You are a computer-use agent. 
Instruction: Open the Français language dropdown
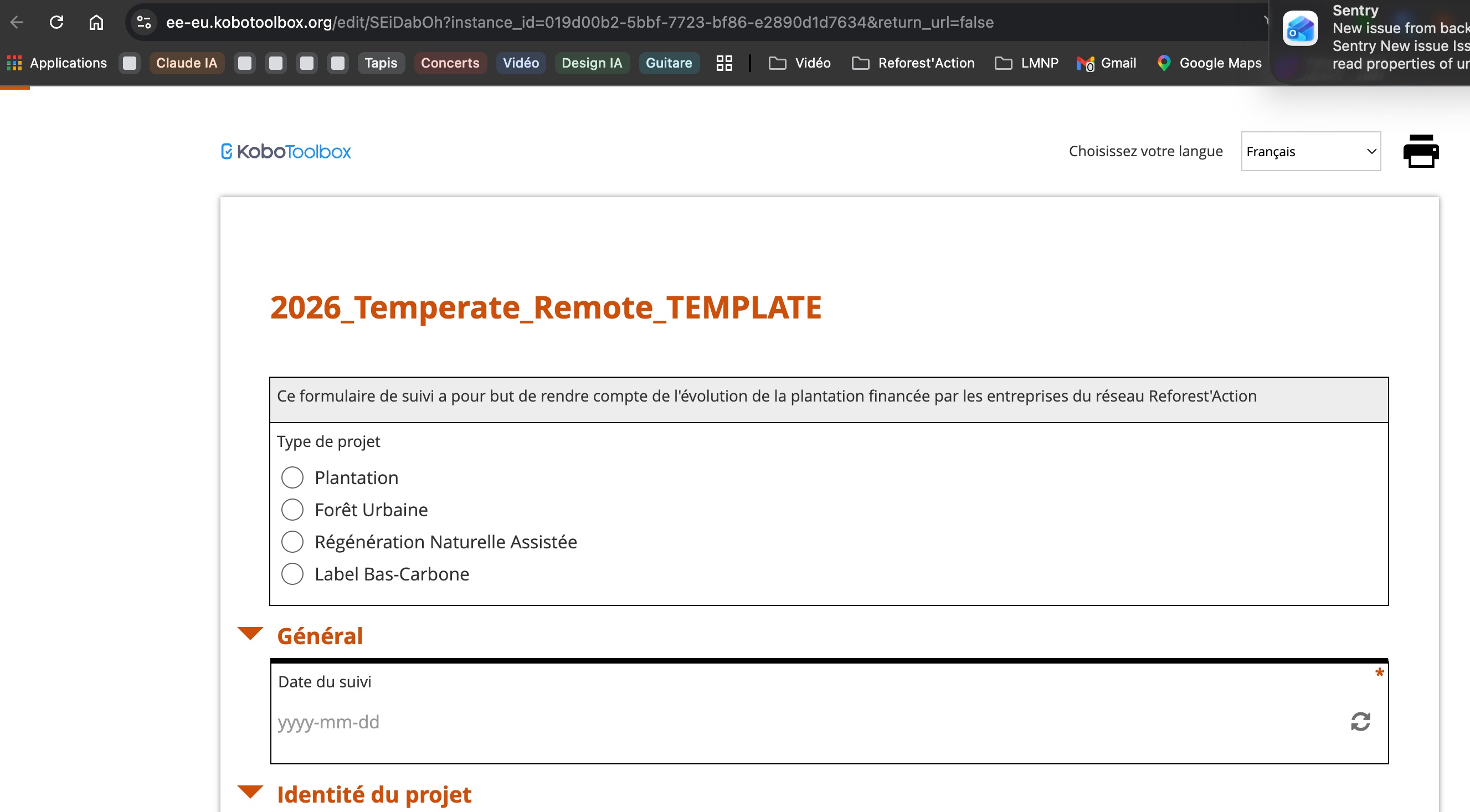pos(1310,151)
